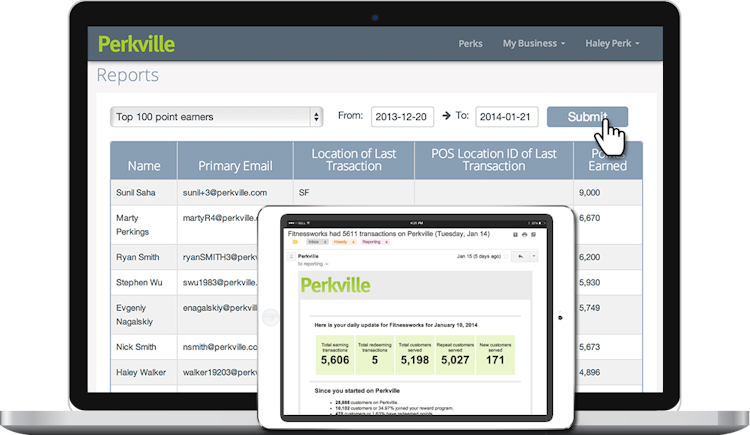This screenshot has width=750, height=435.
Task: Click the open-in-new-window icon in tablet email
Action: 533,234
